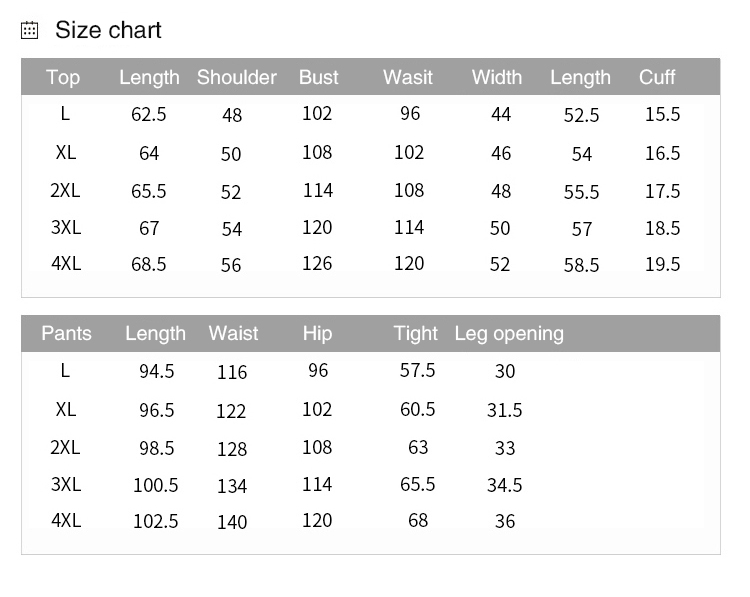This screenshot has width=750, height=597.
Task: Click the tight value 57.5
Action: (x=418, y=371)
